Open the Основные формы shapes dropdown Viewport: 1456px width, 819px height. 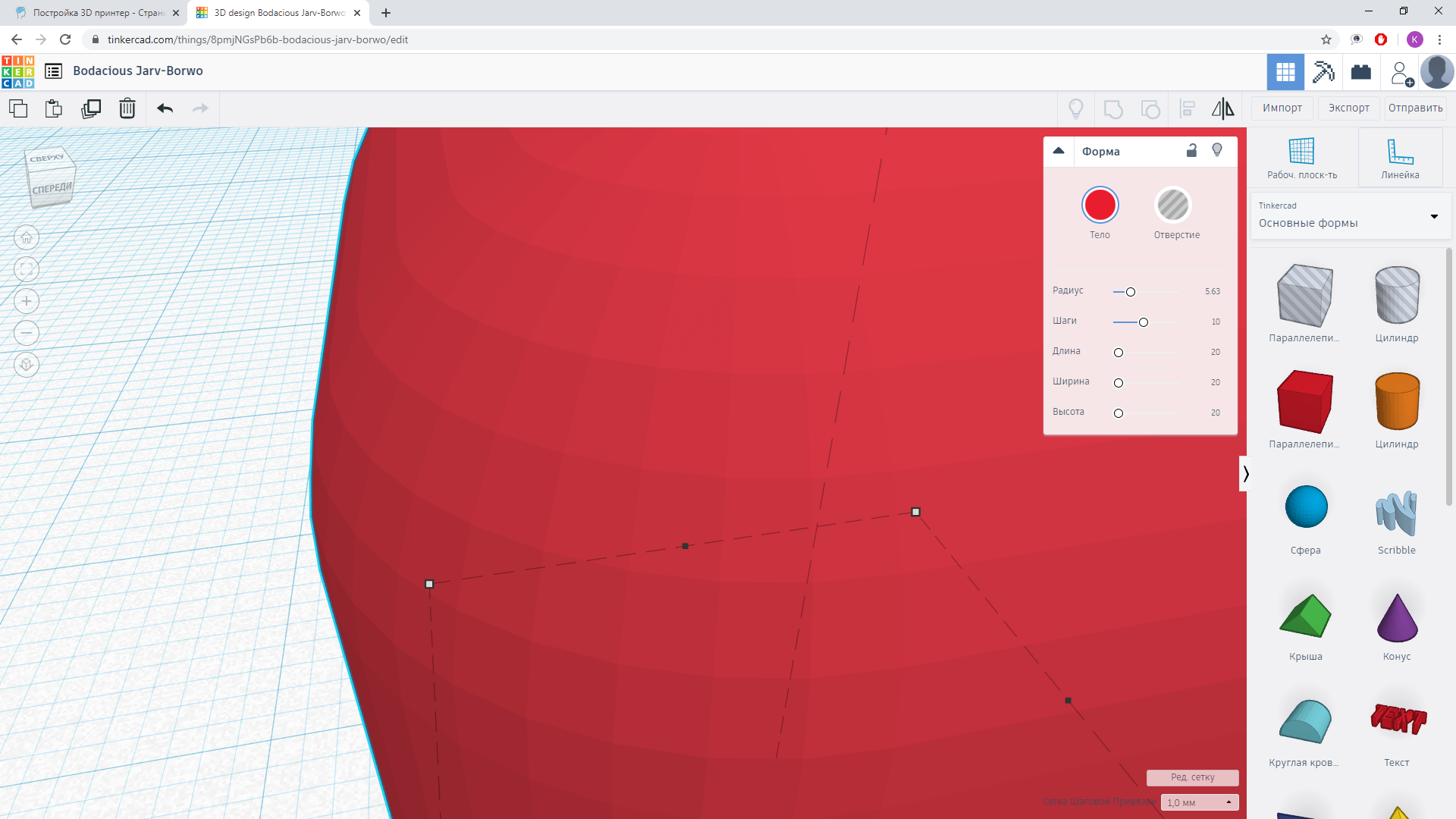pyautogui.click(x=1350, y=216)
